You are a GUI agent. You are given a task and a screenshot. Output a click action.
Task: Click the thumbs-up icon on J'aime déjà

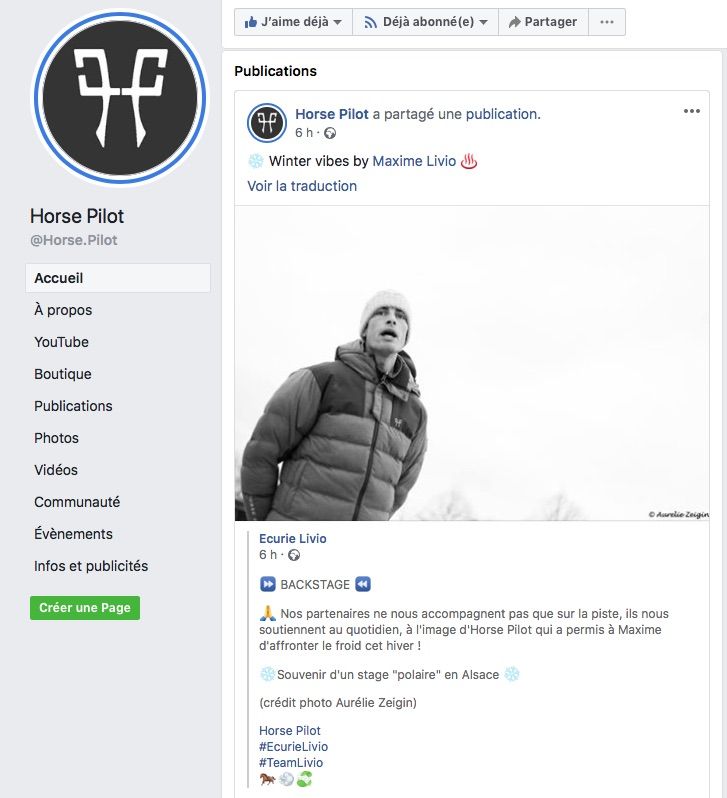click(250, 22)
